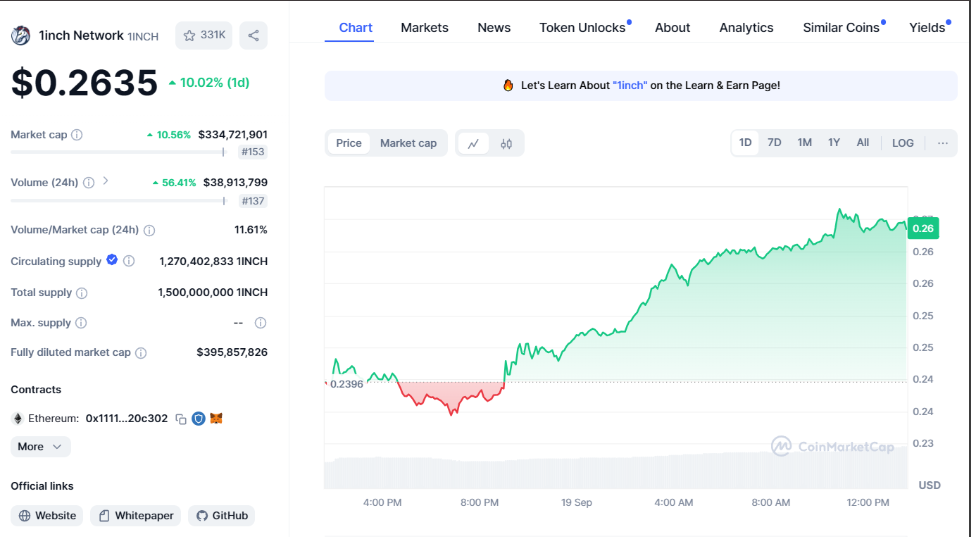Screen dimensions: 971x537
Task: Open the official Website link
Action: pyautogui.click(x=47, y=515)
